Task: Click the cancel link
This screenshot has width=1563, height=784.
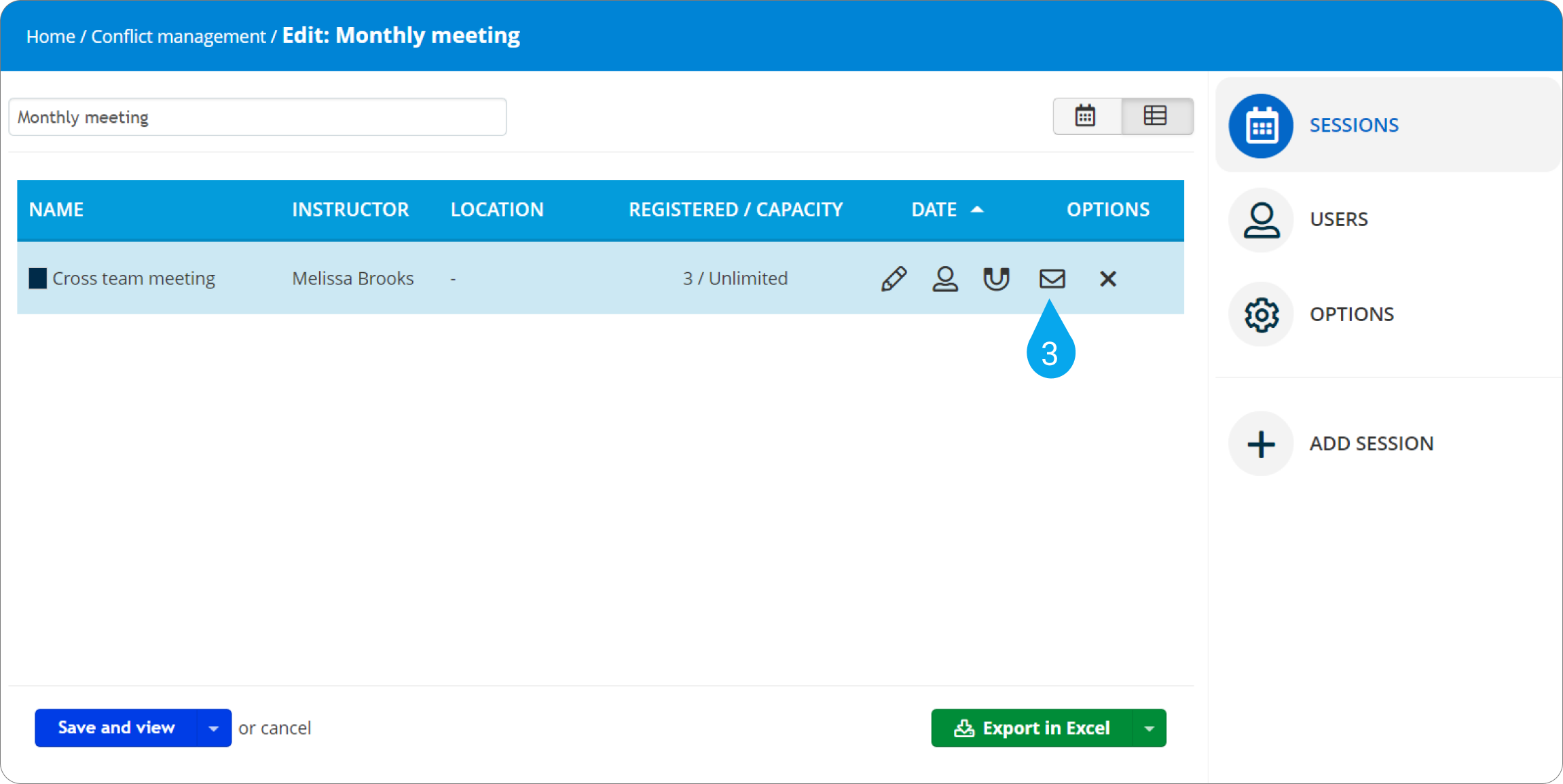Action: [285, 728]
